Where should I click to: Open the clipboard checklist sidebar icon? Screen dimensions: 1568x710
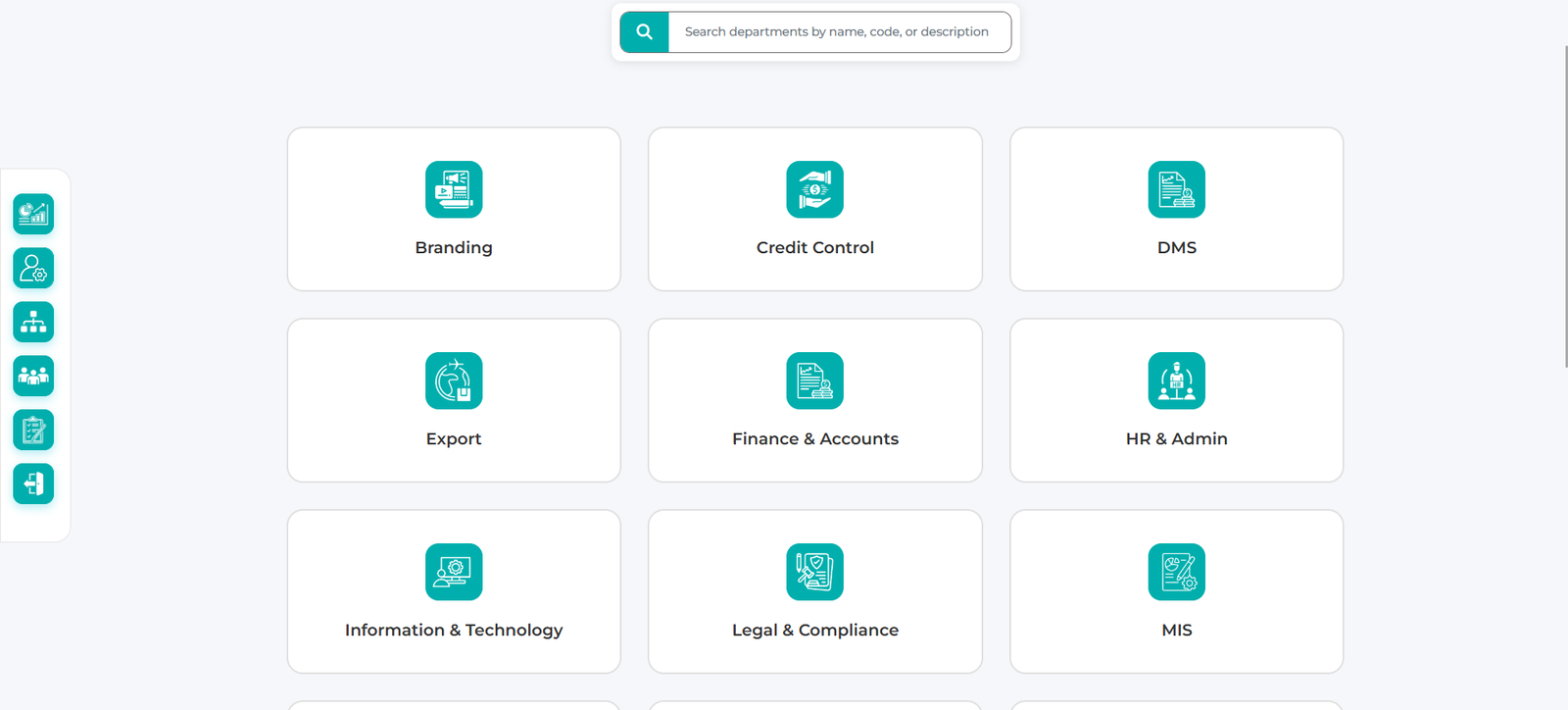tap(33, 430)
